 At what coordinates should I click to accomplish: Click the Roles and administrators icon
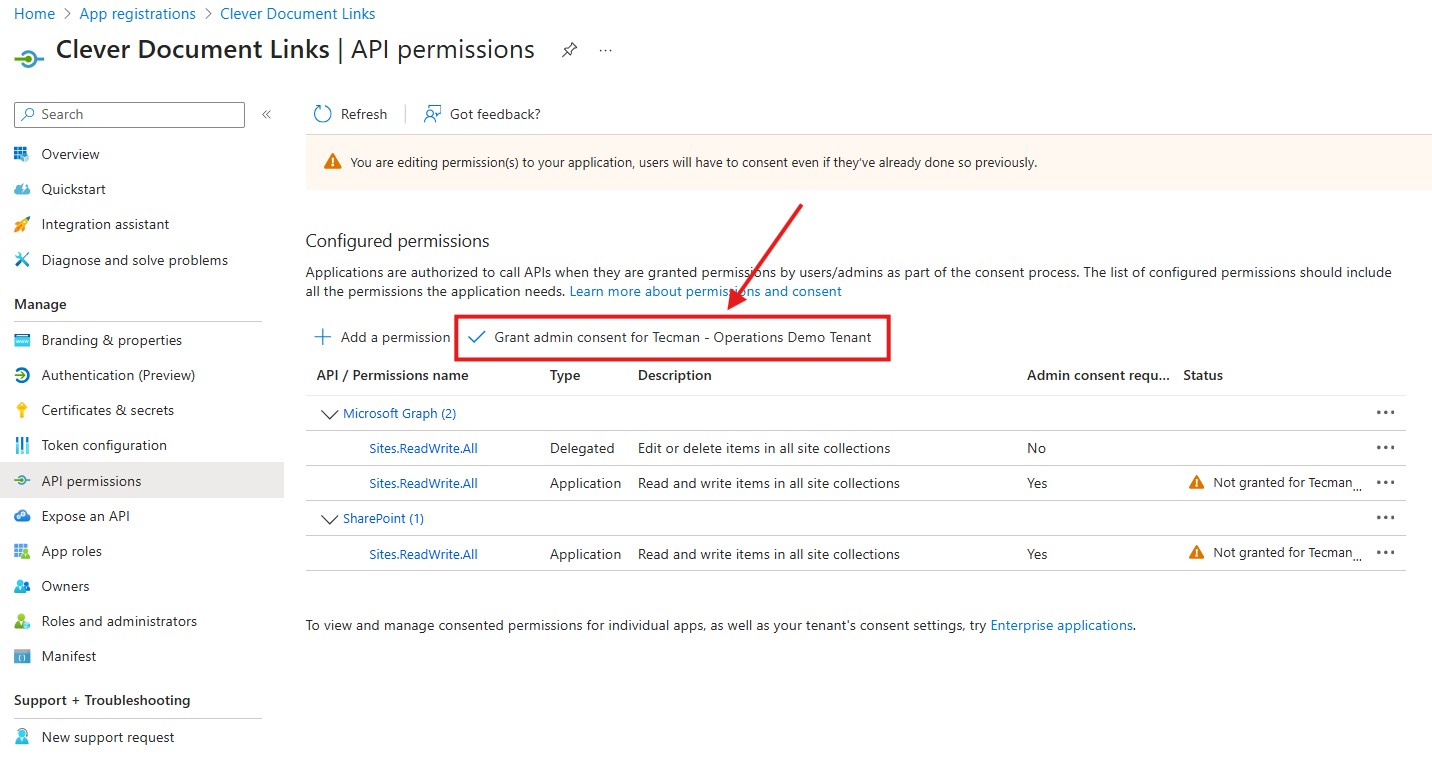tap(22, 621)
